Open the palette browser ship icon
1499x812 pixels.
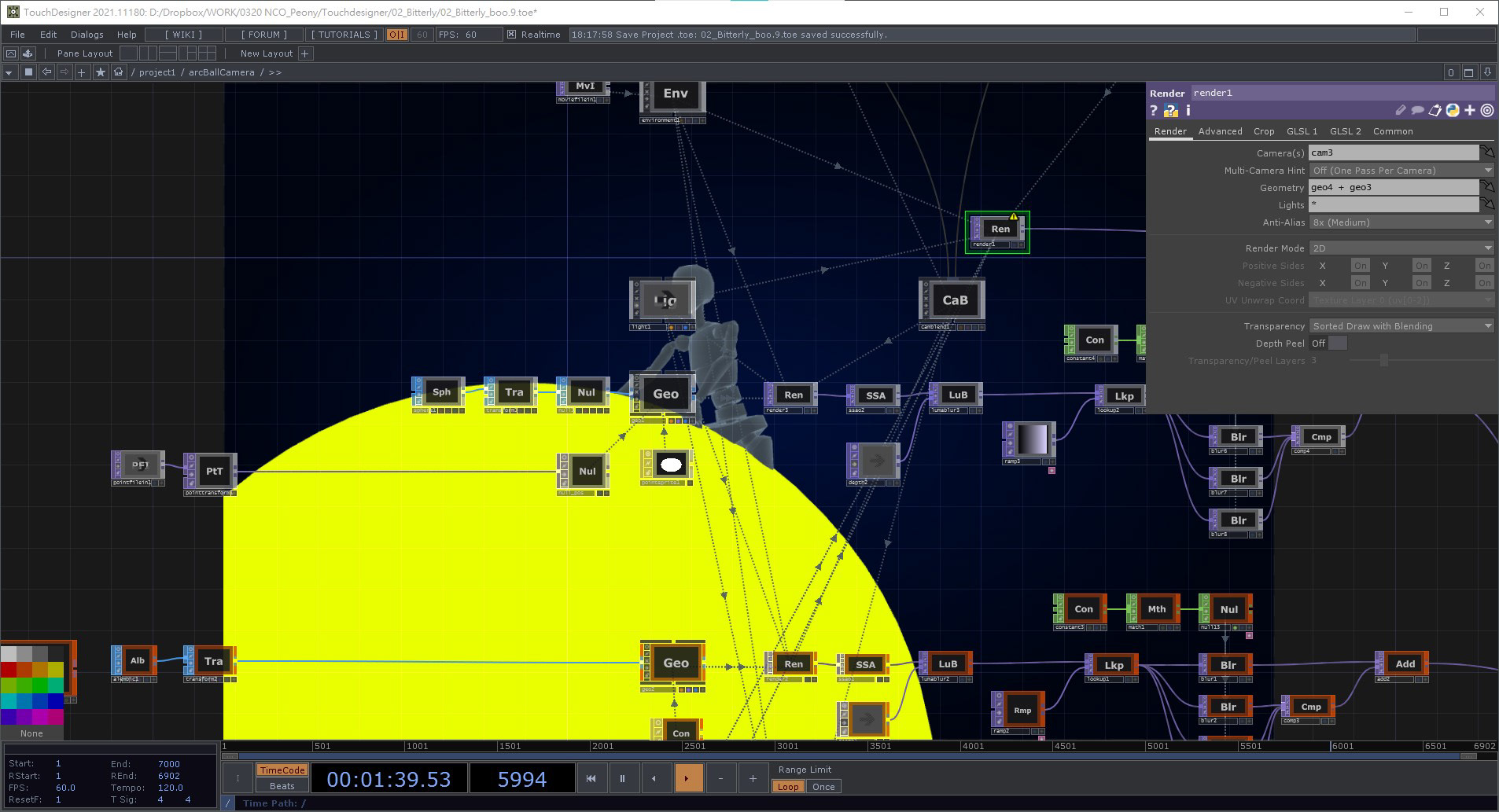click(x=28, y=53)
